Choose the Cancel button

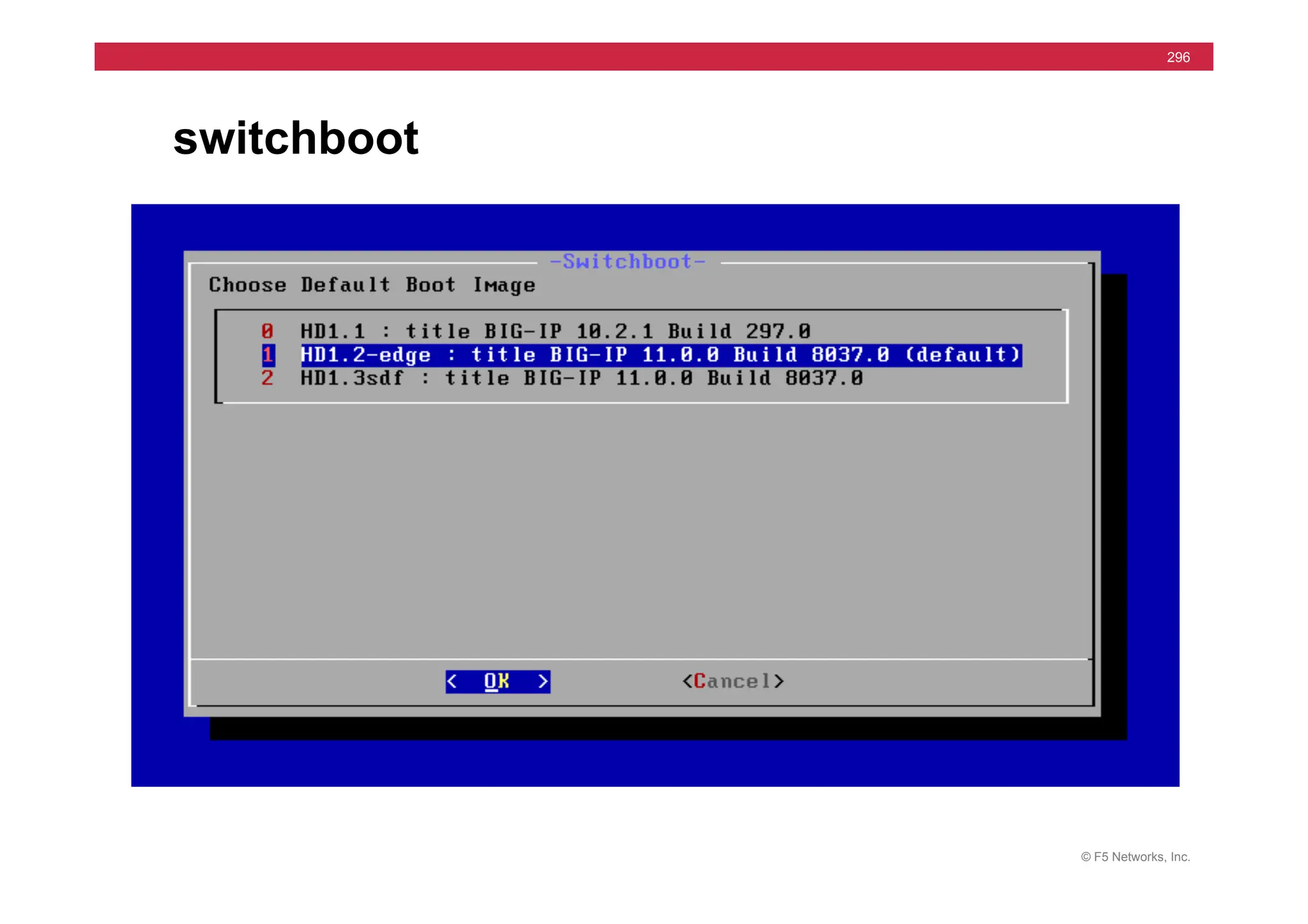tap(733, 681)
